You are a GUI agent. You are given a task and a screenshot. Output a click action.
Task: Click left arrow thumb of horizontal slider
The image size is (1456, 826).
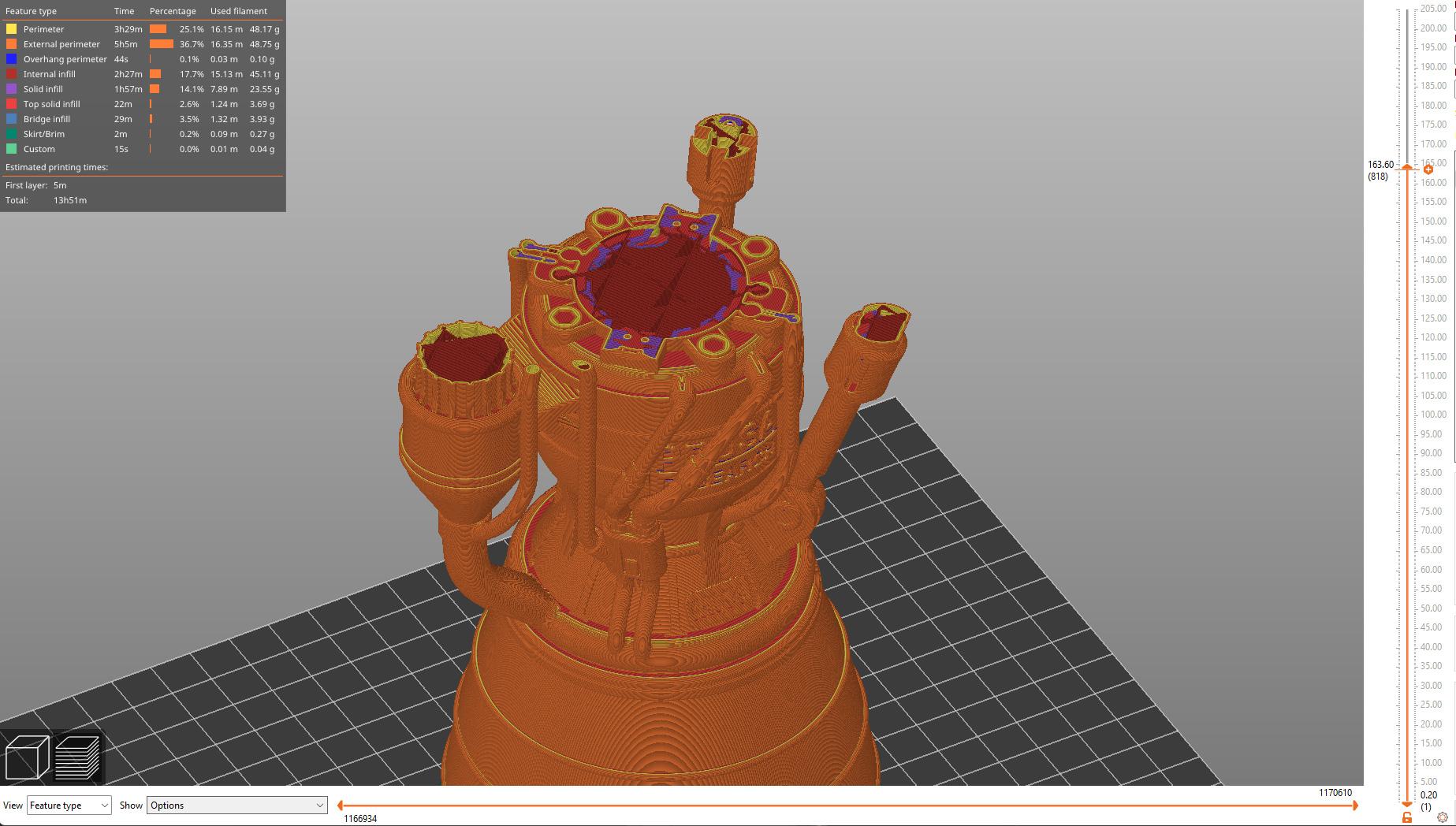click(x=340, y=805)
